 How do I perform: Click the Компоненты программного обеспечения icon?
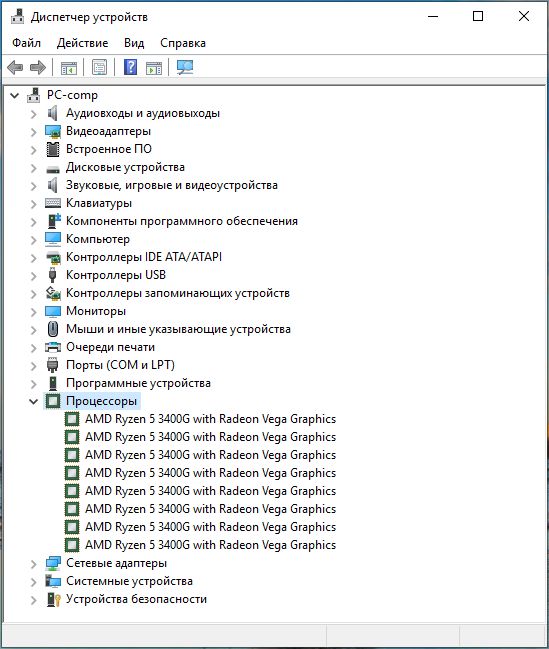tap(53, 221)
